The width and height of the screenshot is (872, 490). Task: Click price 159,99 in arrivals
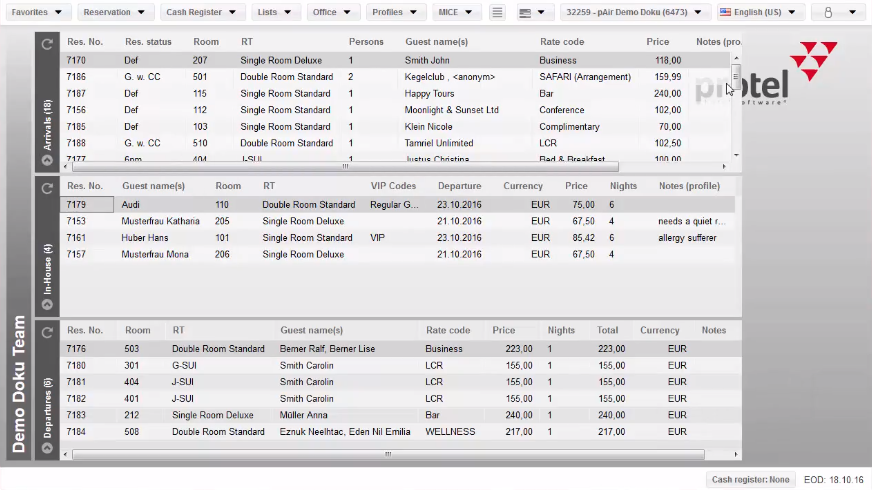[x=667, y=77]
